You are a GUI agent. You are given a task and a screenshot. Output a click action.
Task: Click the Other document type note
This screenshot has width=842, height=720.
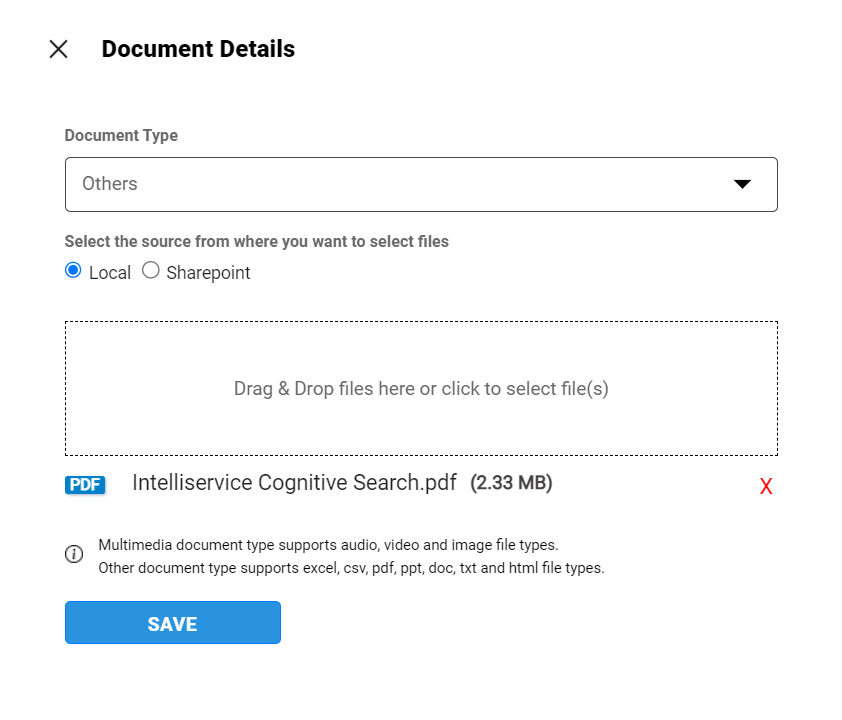pyautogui.click(x=351, y=568)
